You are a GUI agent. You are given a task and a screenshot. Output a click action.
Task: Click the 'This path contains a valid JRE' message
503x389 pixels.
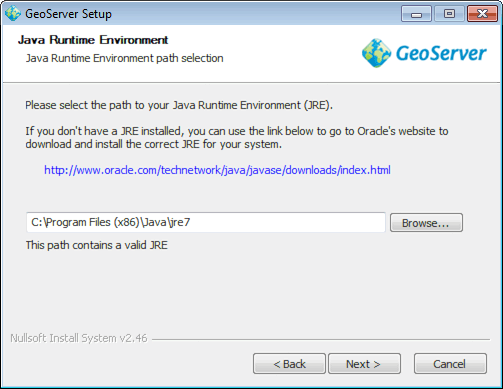point(97,245)
